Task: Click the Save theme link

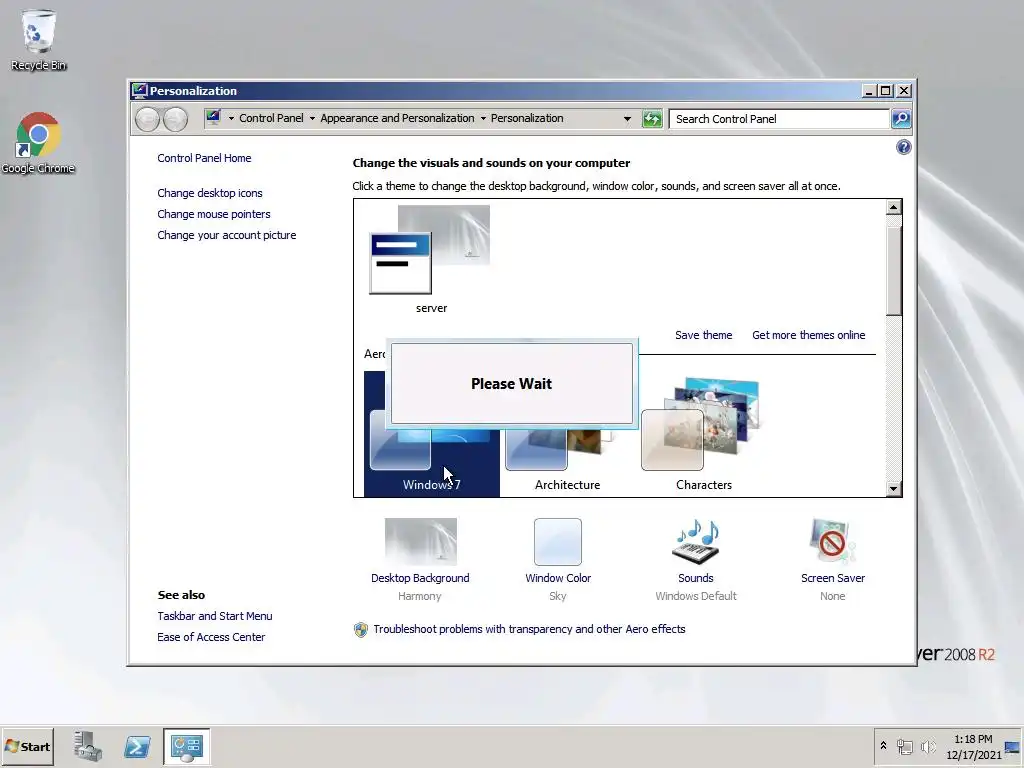Action: (703, 335)
